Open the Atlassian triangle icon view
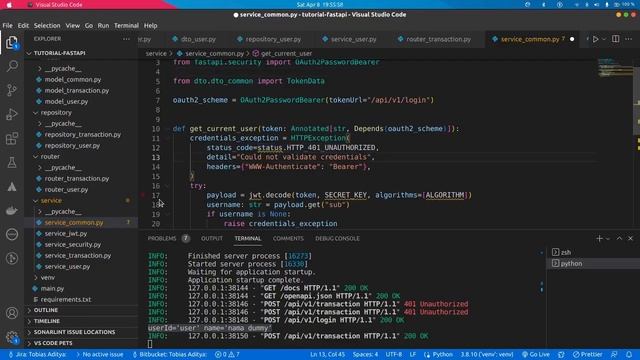Viewport: 640px width, 360px height. coord(12,187)
